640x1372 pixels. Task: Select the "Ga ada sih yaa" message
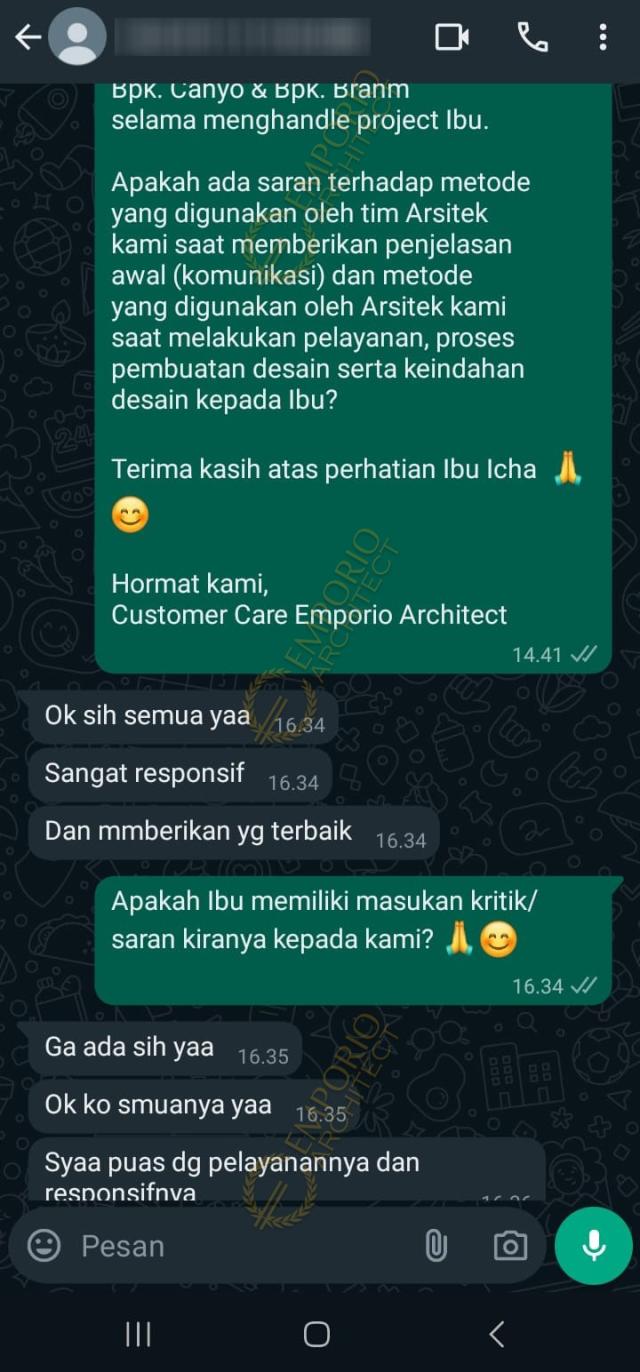[x=164, y=1049]
